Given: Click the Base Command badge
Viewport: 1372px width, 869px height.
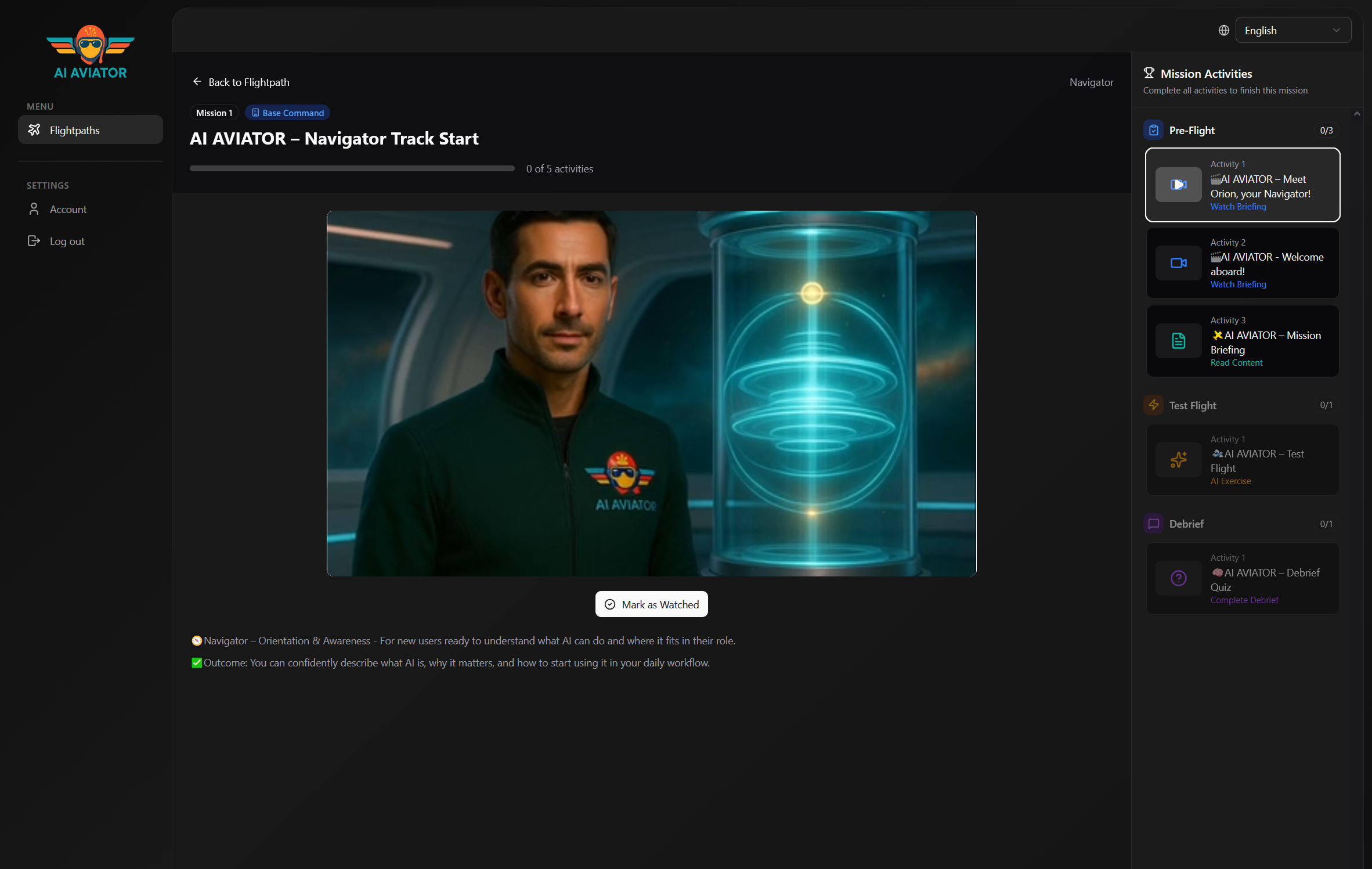Looking at the screenshot, I should pyautogui.click(x=287, y=113).
